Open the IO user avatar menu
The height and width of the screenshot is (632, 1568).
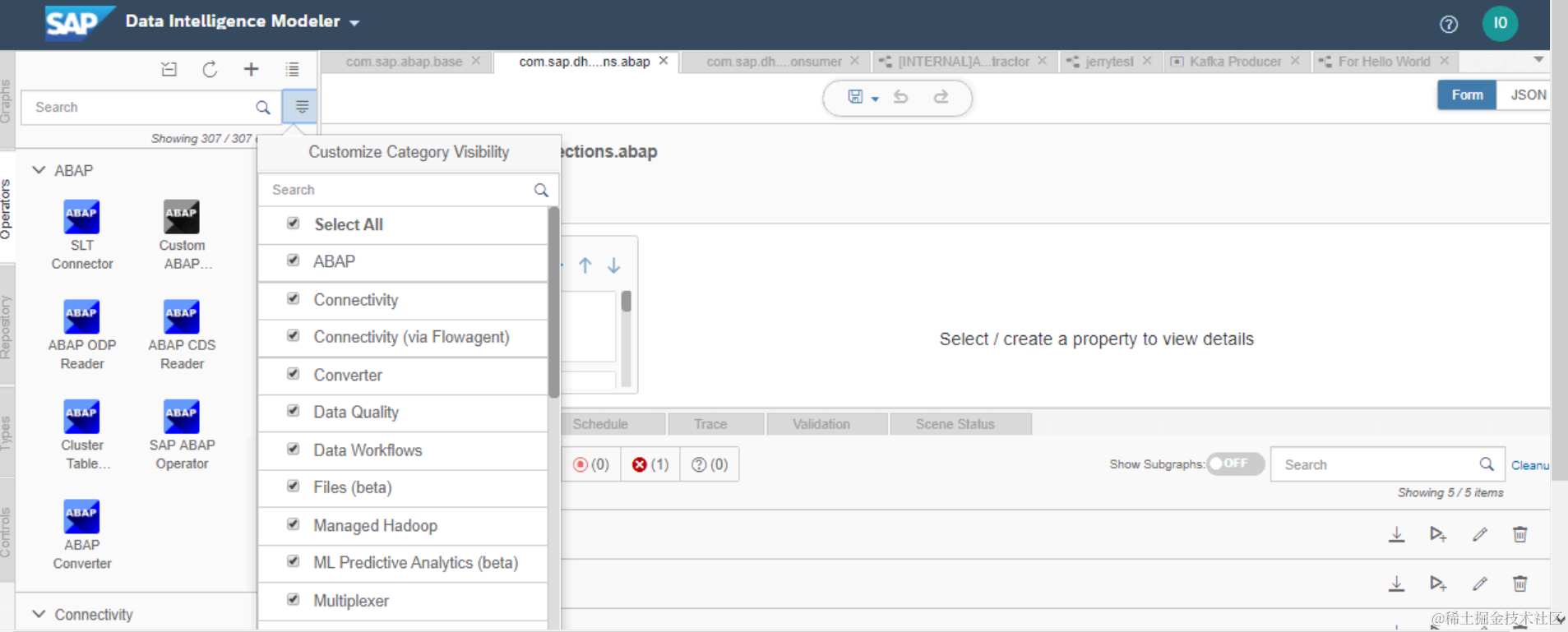[x=1500, y=23]
